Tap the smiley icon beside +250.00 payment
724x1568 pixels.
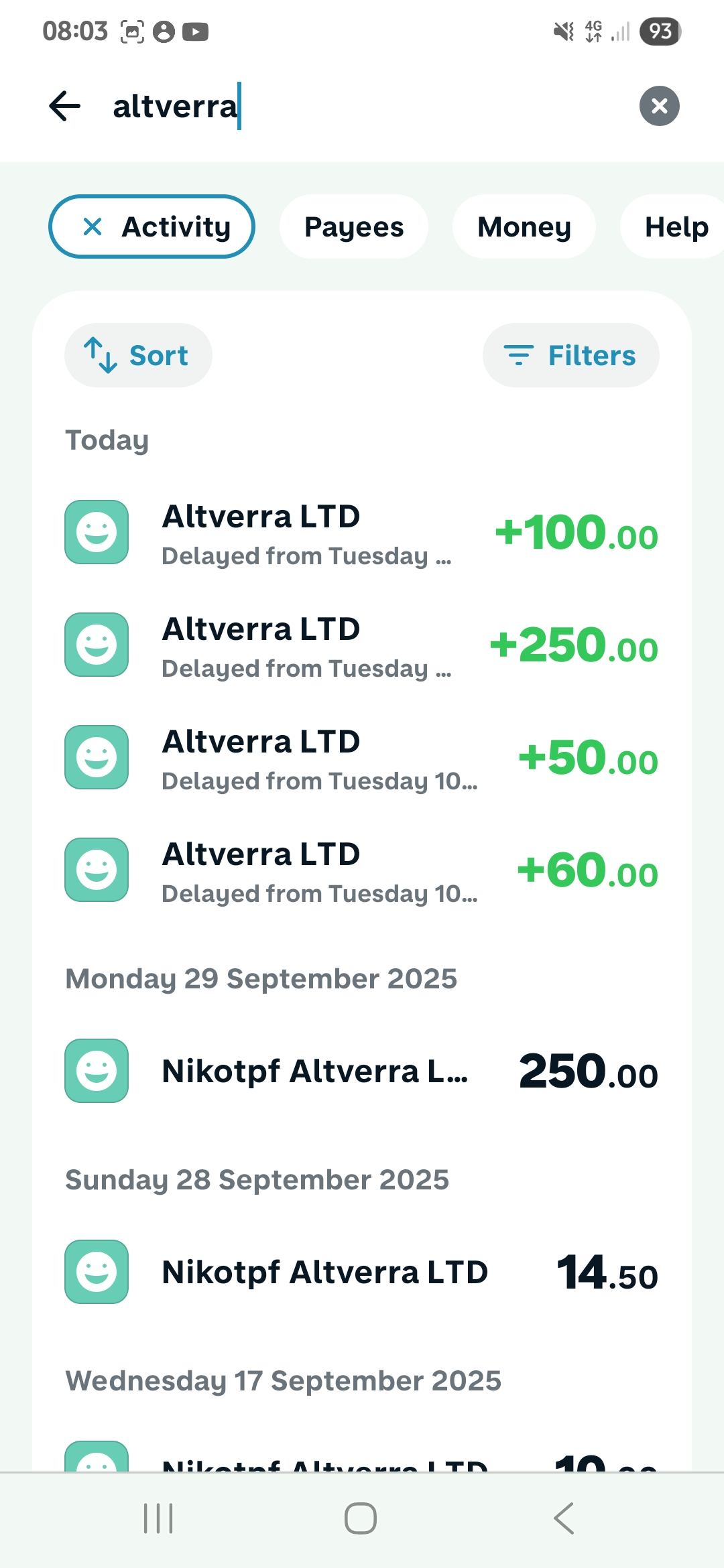pos(97,645)
